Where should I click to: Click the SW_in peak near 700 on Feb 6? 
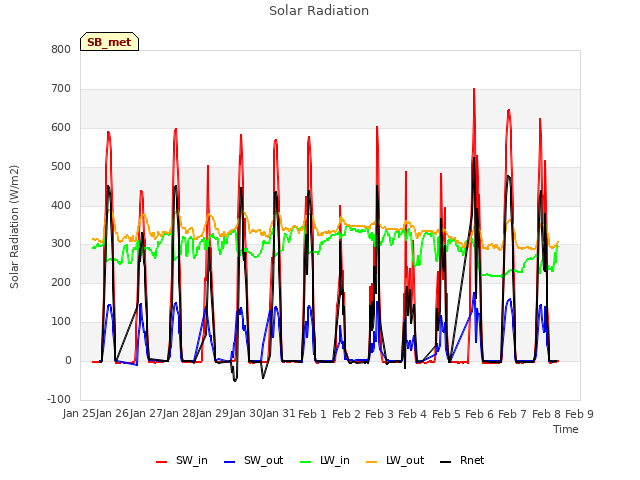point(474,89)
